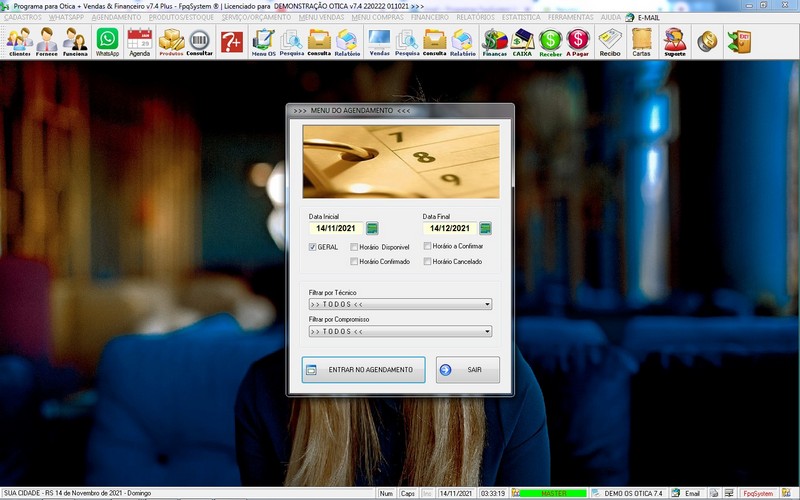This screenshot has width=800, height=500.
Task: Click Relatório printer icon in the OS group
Action: click(x=347, y=42)
